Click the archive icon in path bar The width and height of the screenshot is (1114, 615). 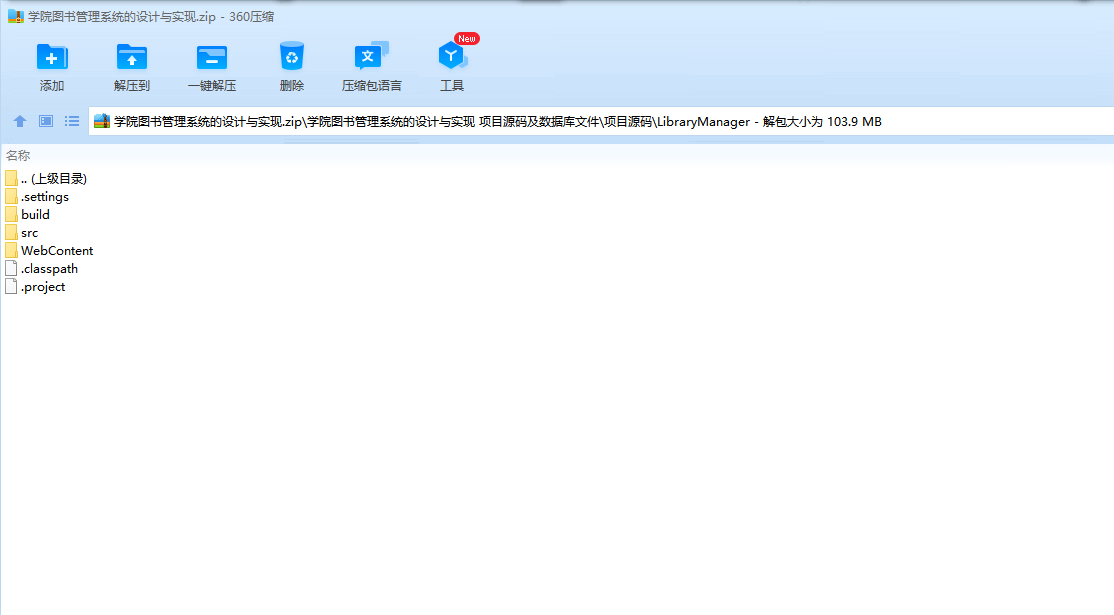click(102, 121)
